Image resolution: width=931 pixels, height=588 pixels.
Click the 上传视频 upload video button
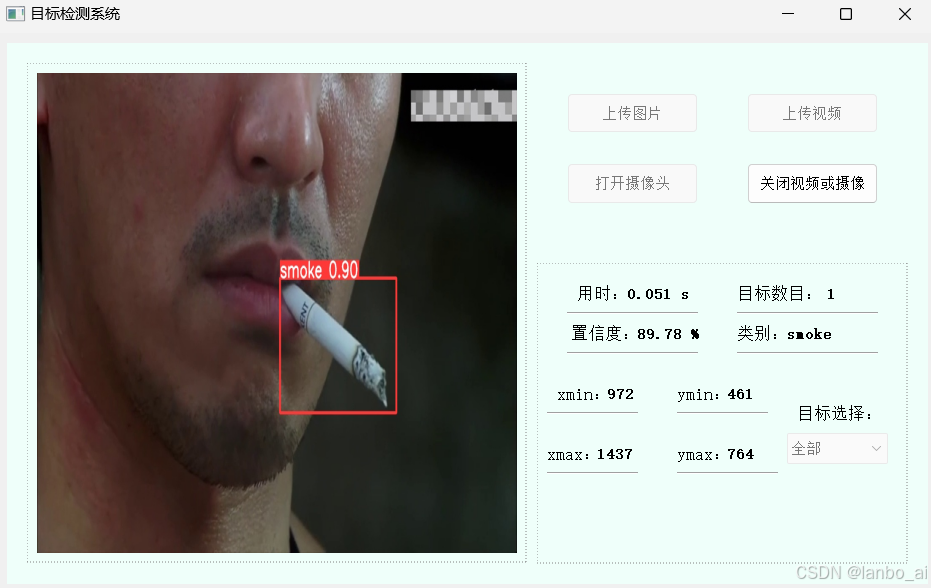[x=812, y=113]
